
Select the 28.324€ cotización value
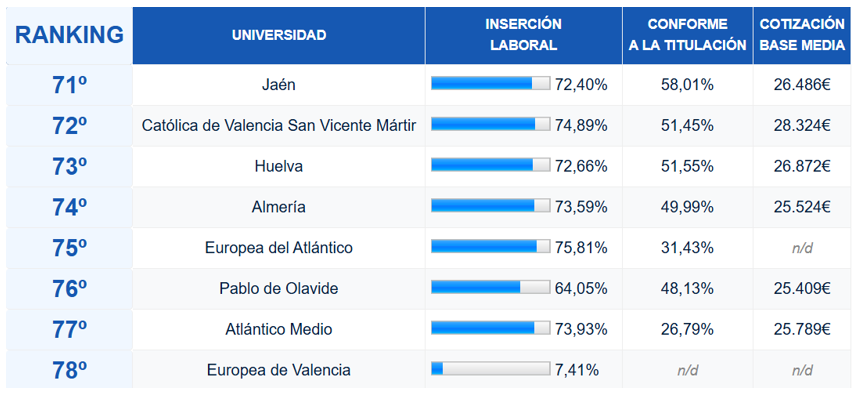pyautogui.click(x=802, y=126)
